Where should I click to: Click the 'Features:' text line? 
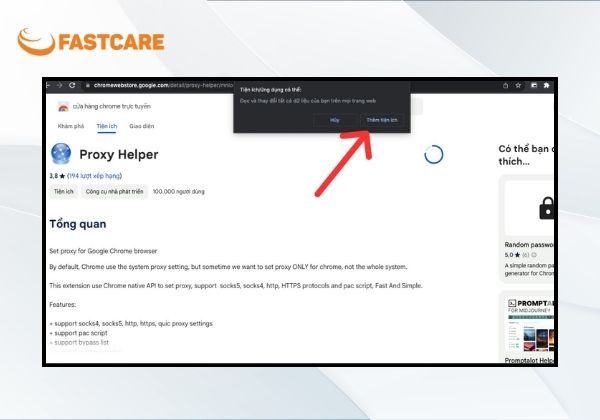63,304
